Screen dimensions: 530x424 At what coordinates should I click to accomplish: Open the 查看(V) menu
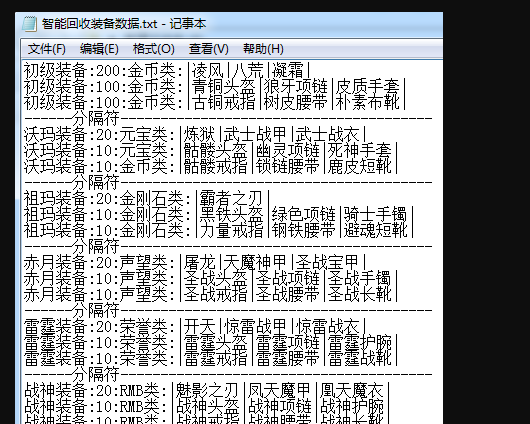pyautogui.click(x=209, y=49)
